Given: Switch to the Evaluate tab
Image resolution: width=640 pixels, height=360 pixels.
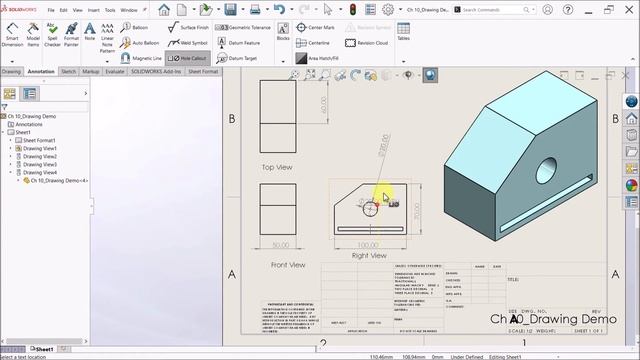Looking at the screenshot, I should pos(115,71).
